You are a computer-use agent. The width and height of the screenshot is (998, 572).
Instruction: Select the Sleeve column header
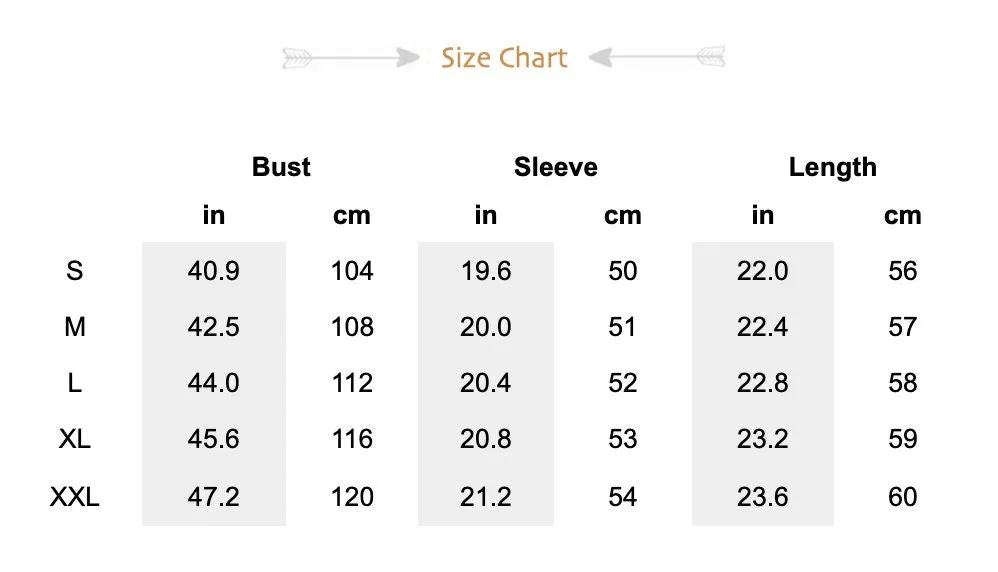(556, 167)
